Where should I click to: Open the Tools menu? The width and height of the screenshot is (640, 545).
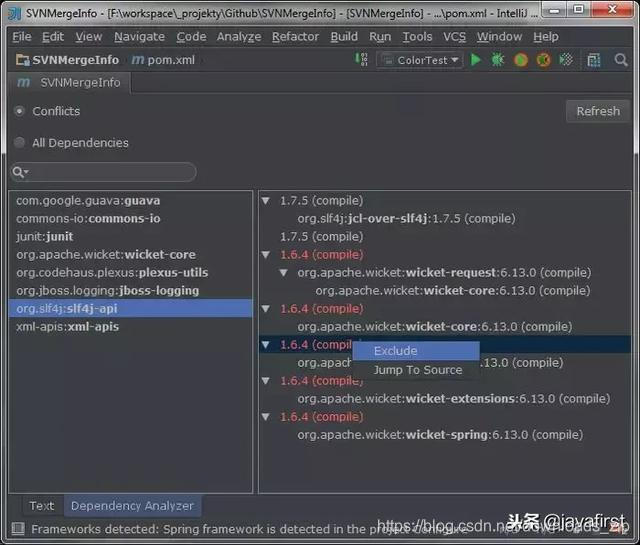tap(417, 37)
